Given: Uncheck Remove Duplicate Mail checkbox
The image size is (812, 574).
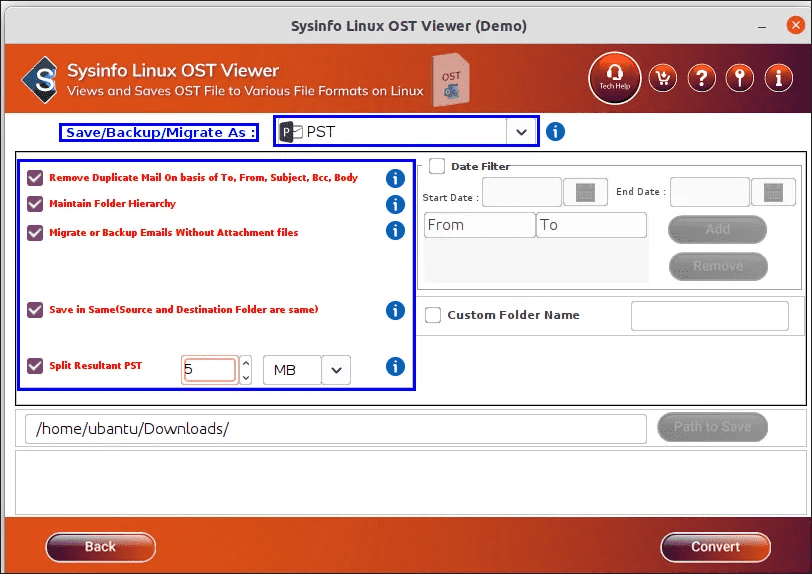Looking at the screenshot, I should (x=35, y=178).
